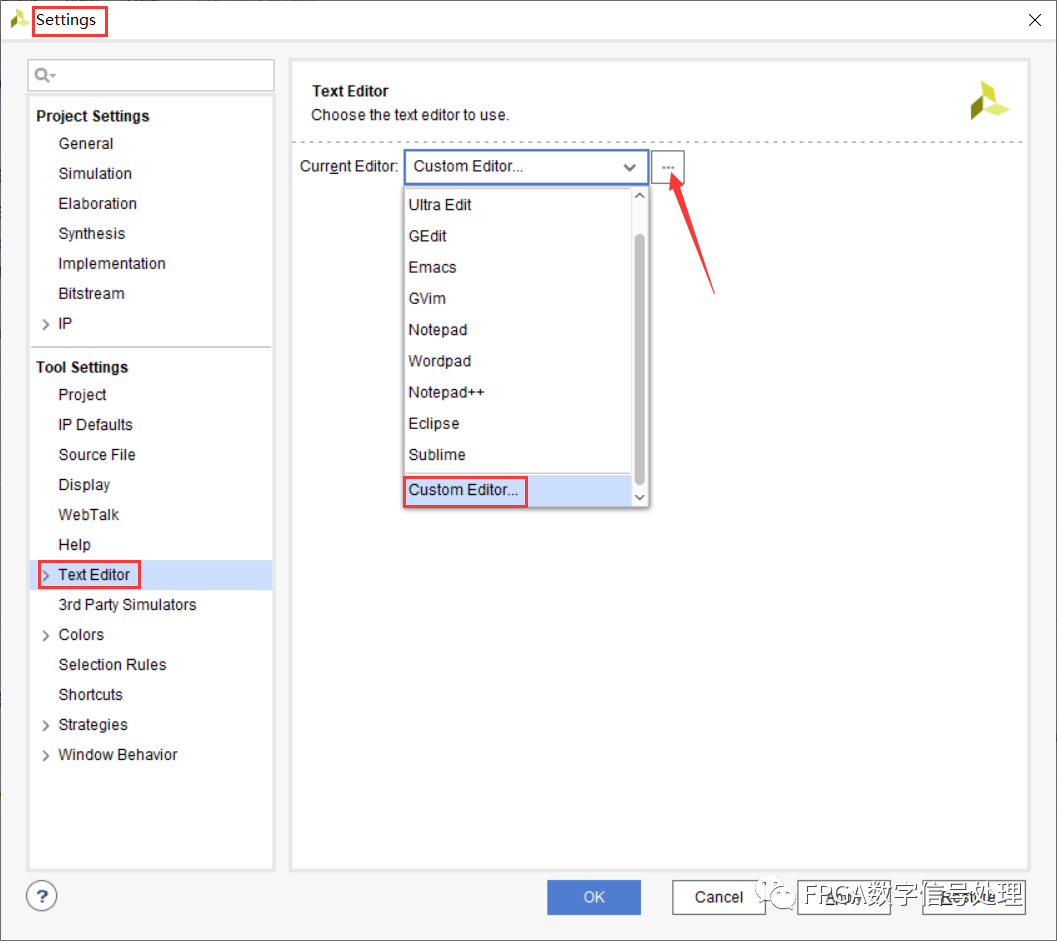Close the Settings dialog window

pos(1035,20)
